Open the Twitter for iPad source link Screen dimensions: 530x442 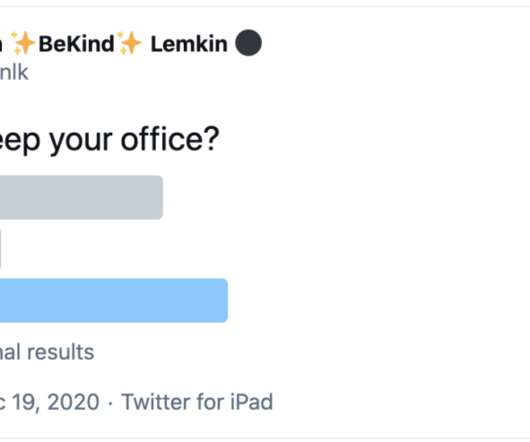point(197,402)
